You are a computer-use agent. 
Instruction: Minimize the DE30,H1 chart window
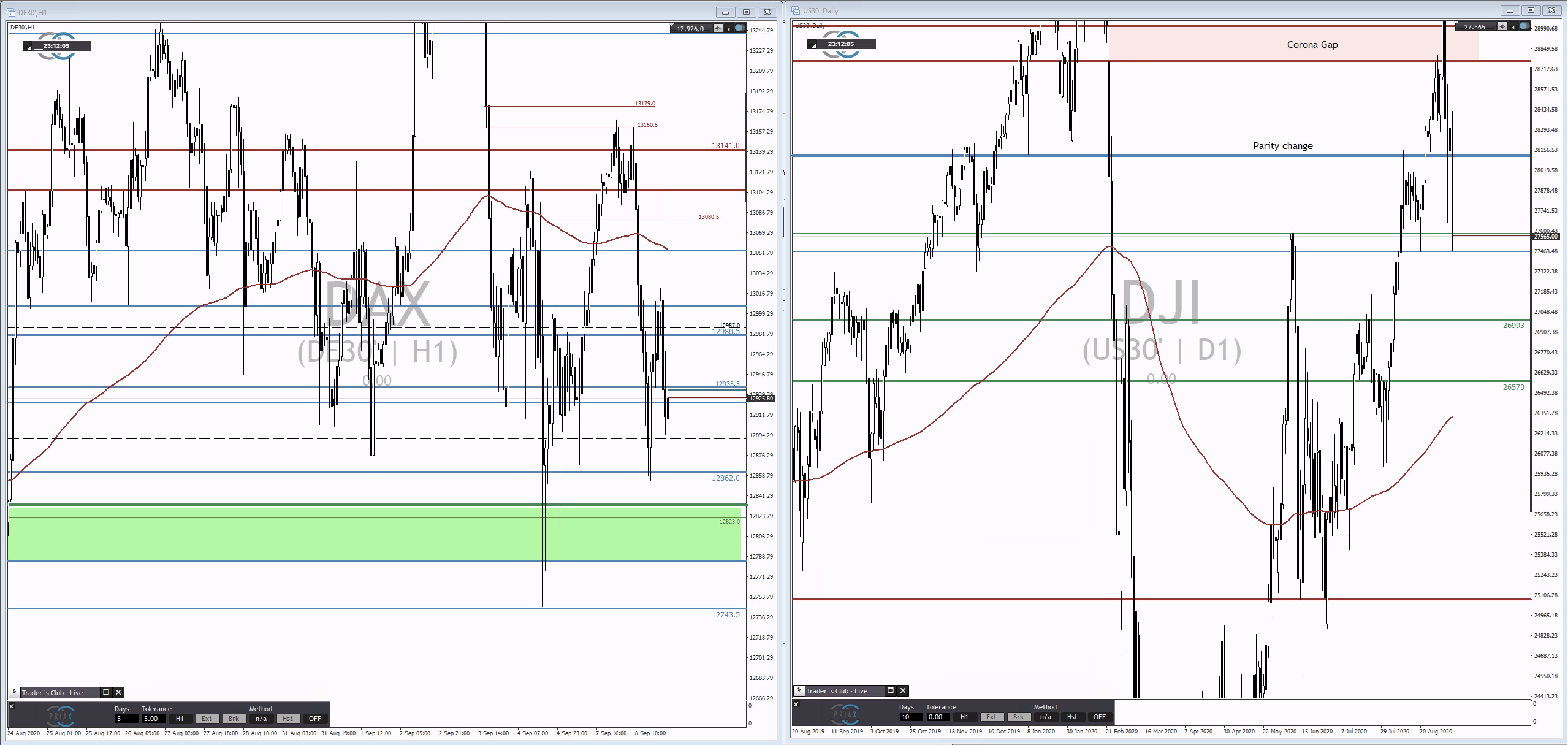(x=725, y=12)
